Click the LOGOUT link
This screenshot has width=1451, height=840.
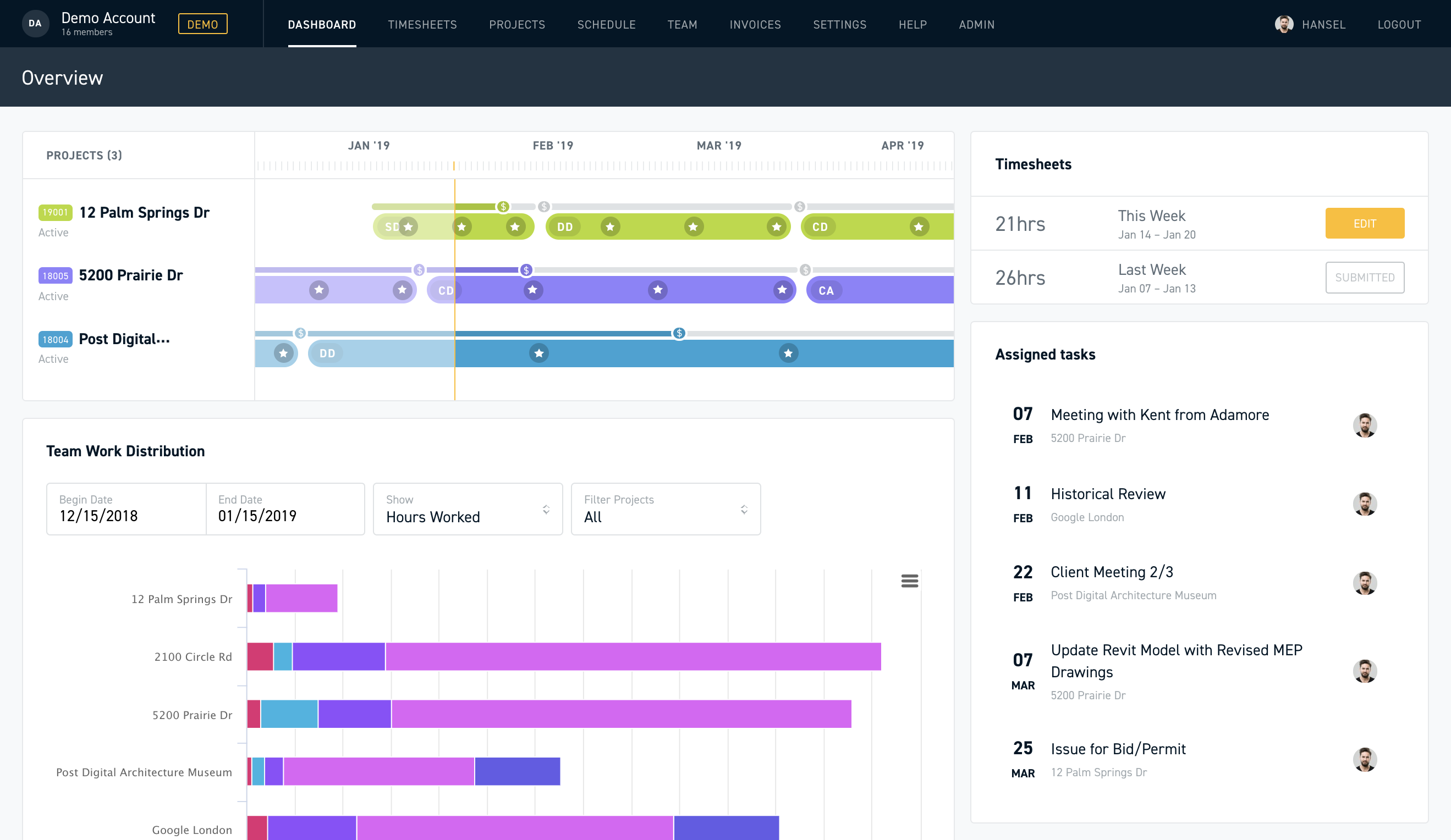point(1399,25)
